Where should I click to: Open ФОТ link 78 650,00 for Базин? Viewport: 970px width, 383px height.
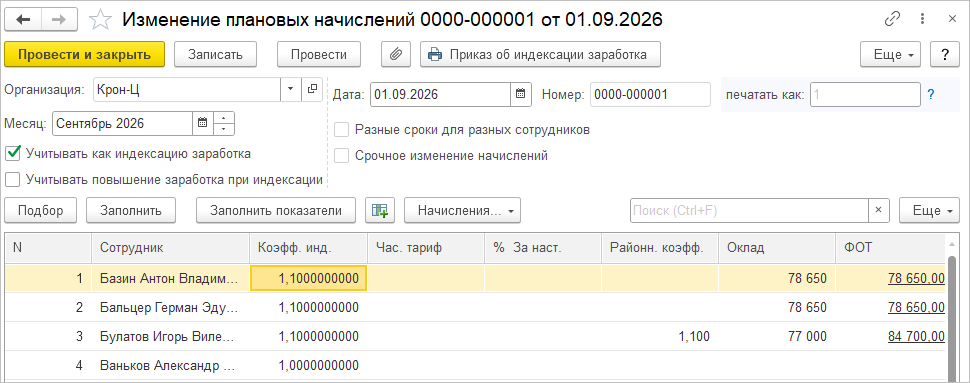916,278
